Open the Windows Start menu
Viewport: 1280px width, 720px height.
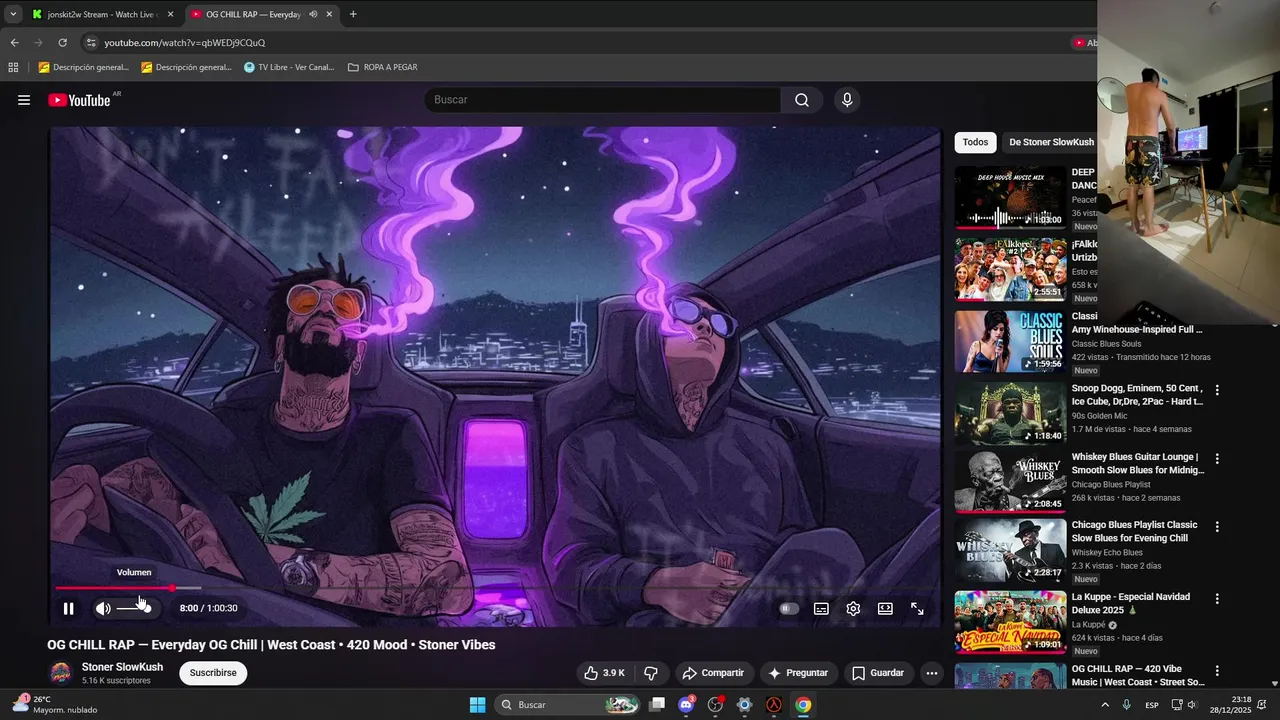[477, 705]
